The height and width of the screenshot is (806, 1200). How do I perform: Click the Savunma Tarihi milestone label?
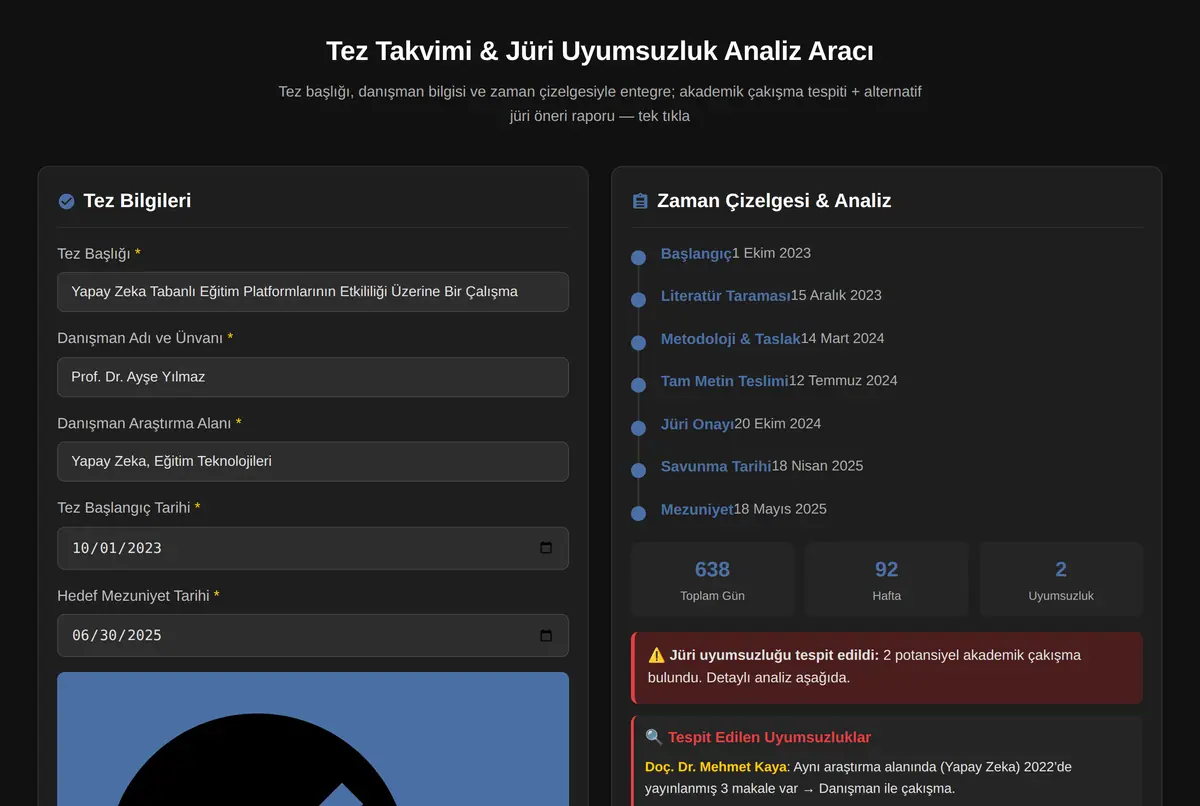[x=716, y=466]
